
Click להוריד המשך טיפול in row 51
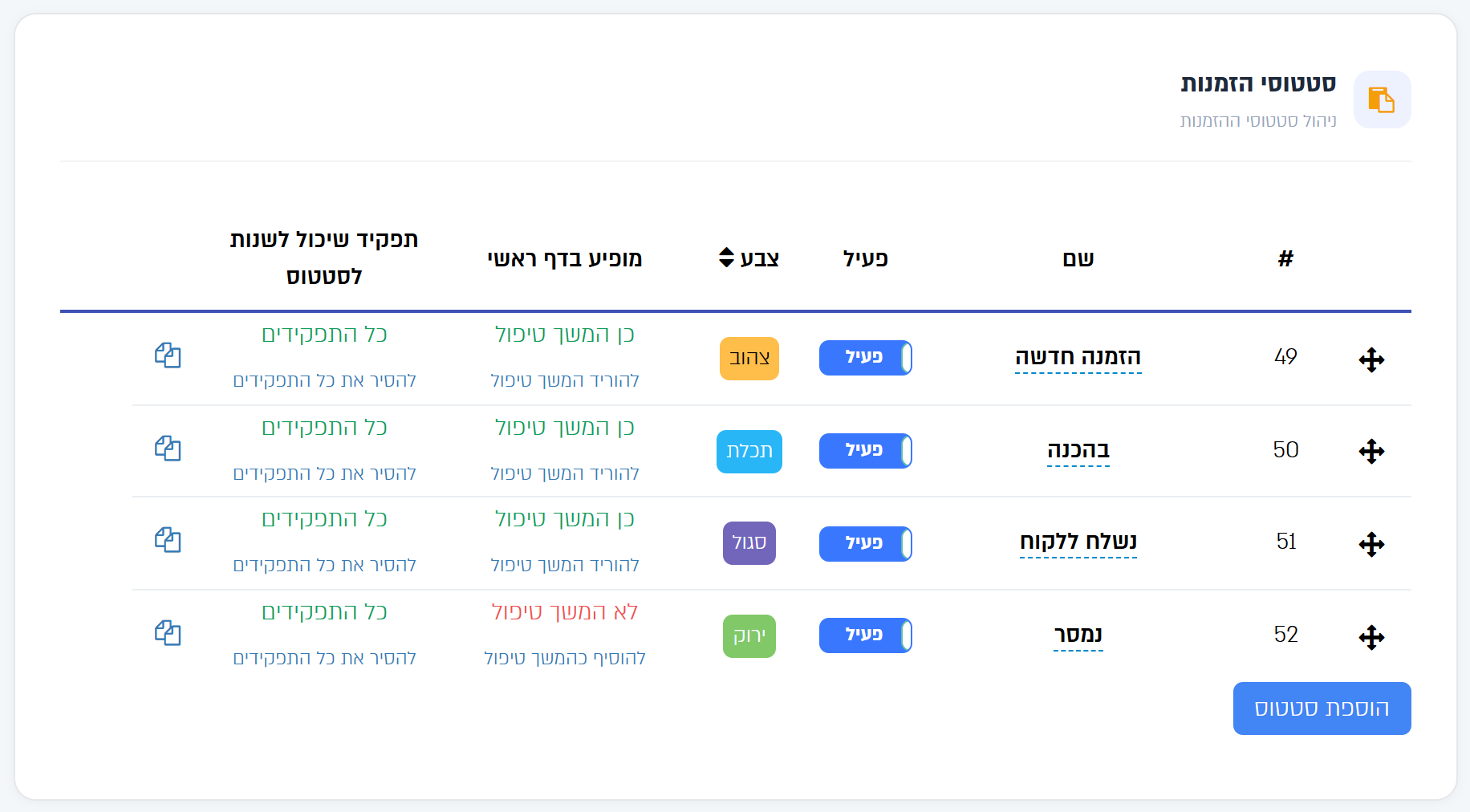pos(565,565)
